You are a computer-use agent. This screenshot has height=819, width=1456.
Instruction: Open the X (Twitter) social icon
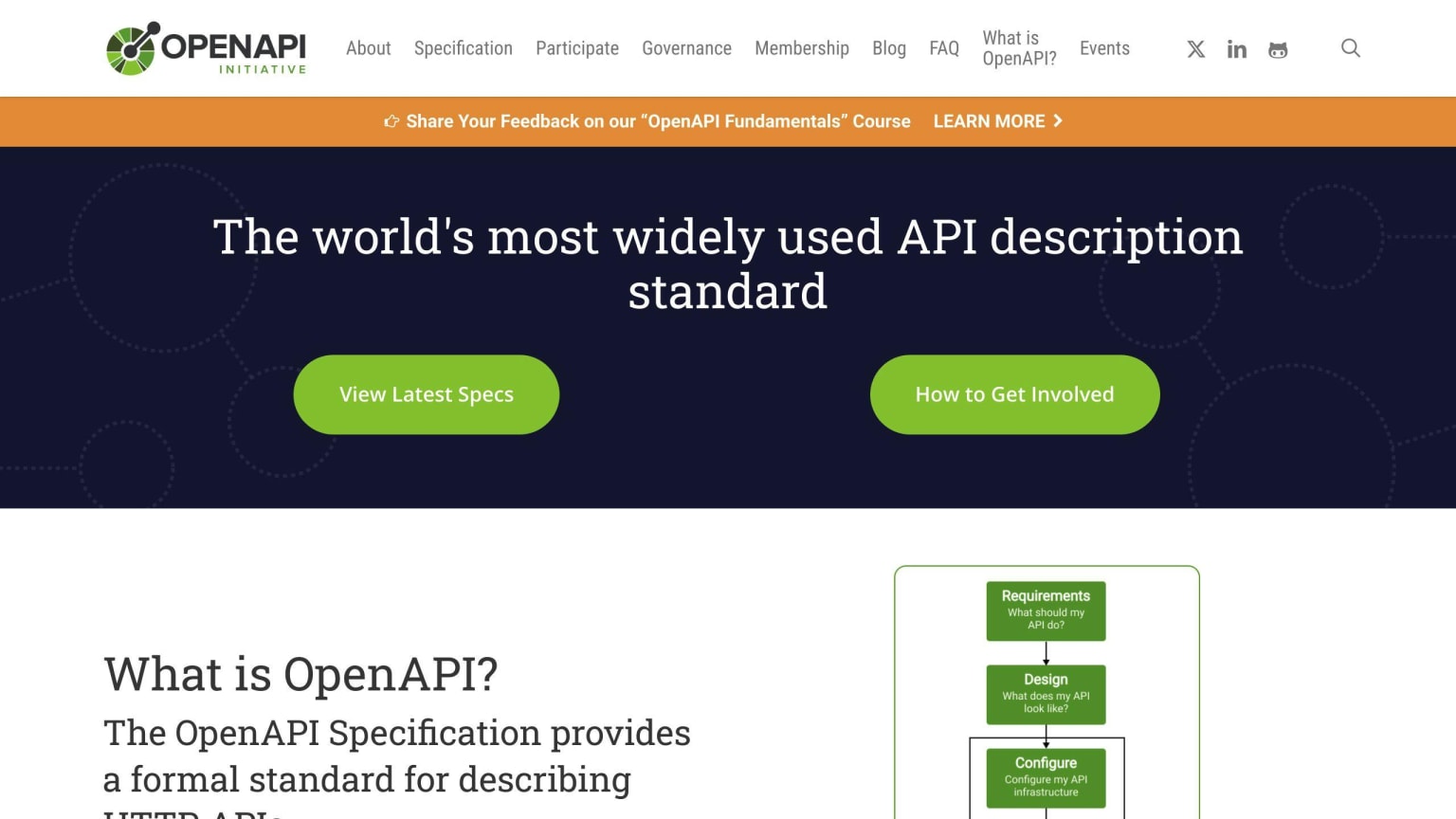point(1196,49)
